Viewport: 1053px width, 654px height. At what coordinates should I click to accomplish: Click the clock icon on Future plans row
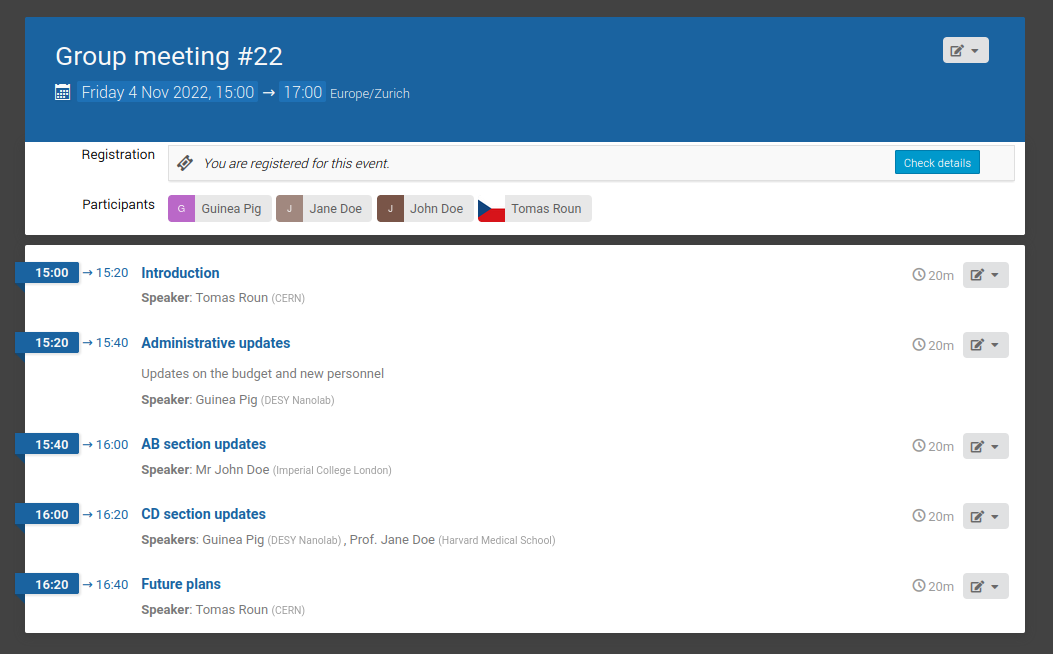[919, 585]
